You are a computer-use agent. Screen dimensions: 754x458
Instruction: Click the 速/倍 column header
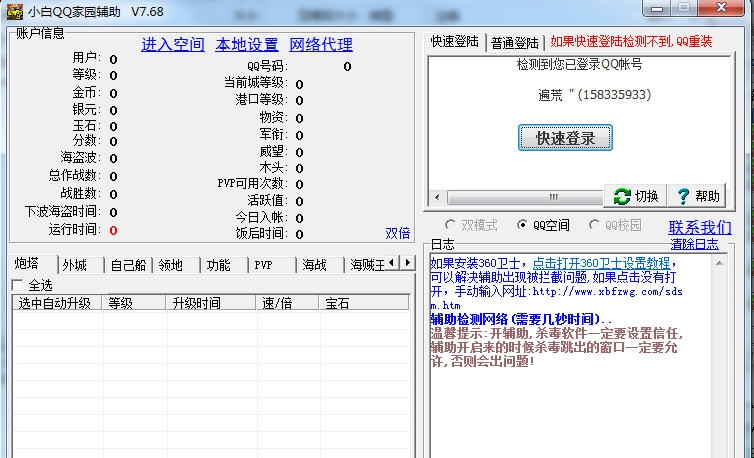tap(288, 303)
